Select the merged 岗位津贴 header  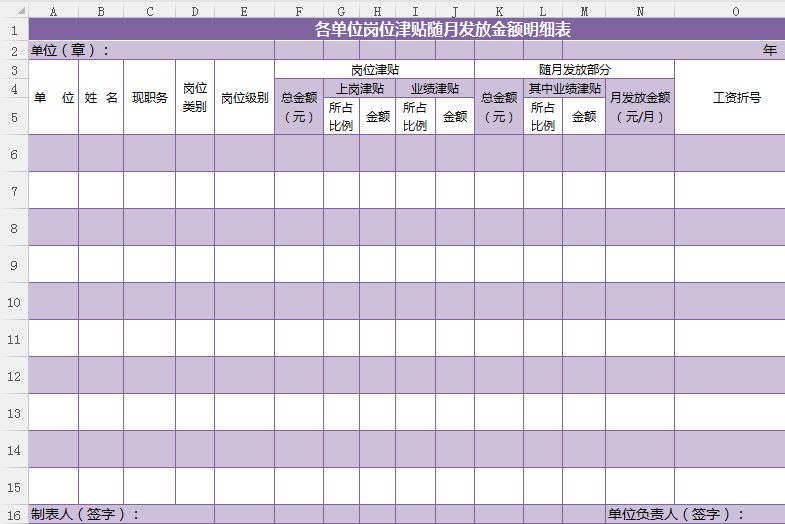(374, 70)
